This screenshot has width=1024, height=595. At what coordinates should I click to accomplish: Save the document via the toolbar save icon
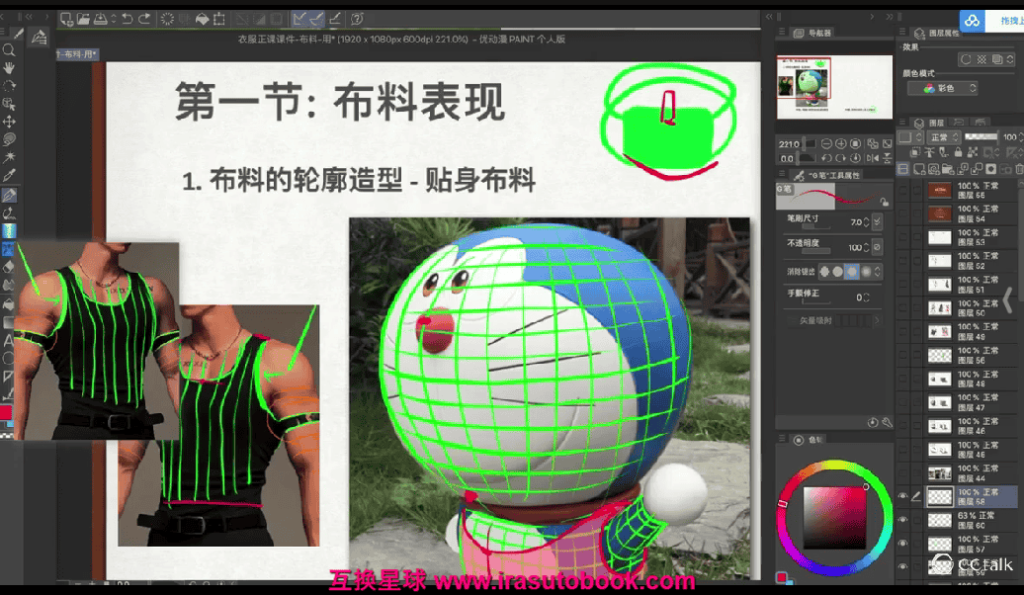(101, 19)
